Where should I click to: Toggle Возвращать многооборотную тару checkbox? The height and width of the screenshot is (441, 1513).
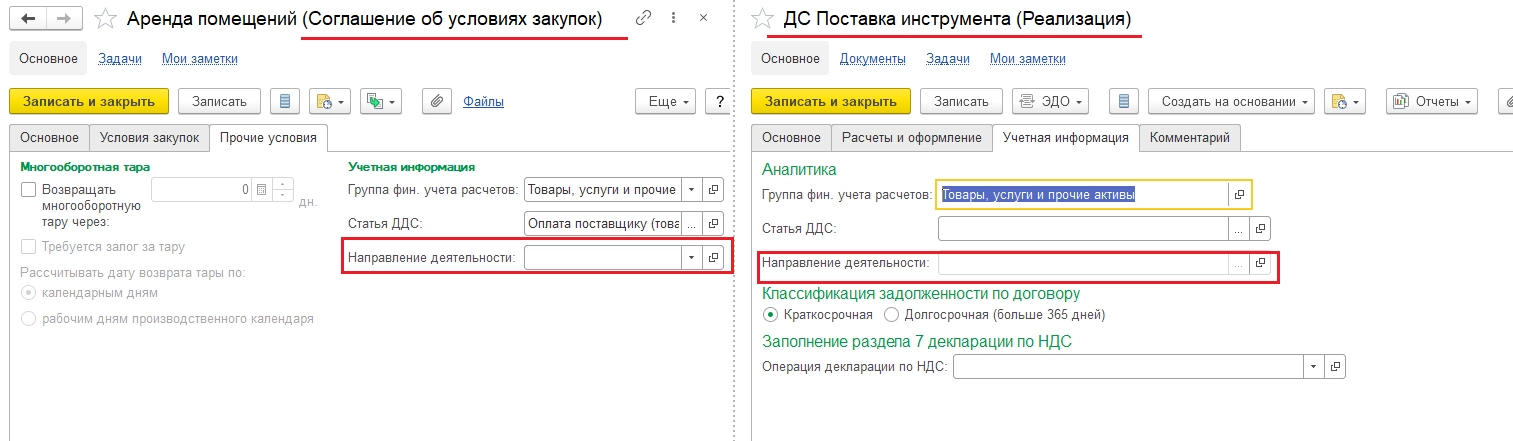point(29,189)
